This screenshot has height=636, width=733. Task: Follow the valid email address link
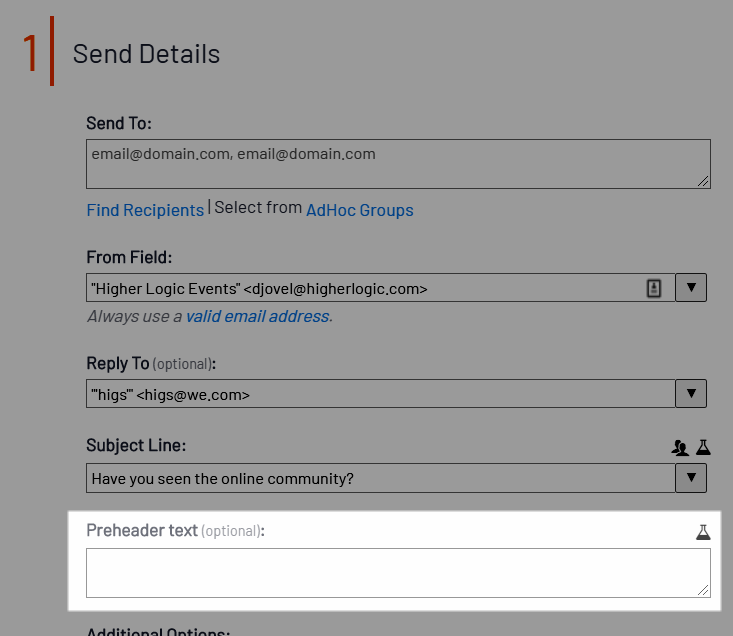tap(257, 316)
